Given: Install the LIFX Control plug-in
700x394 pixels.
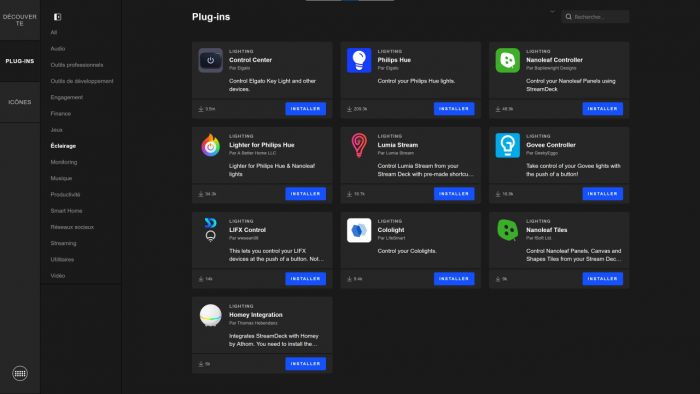Looking at the screenshot, I should 305,278.
